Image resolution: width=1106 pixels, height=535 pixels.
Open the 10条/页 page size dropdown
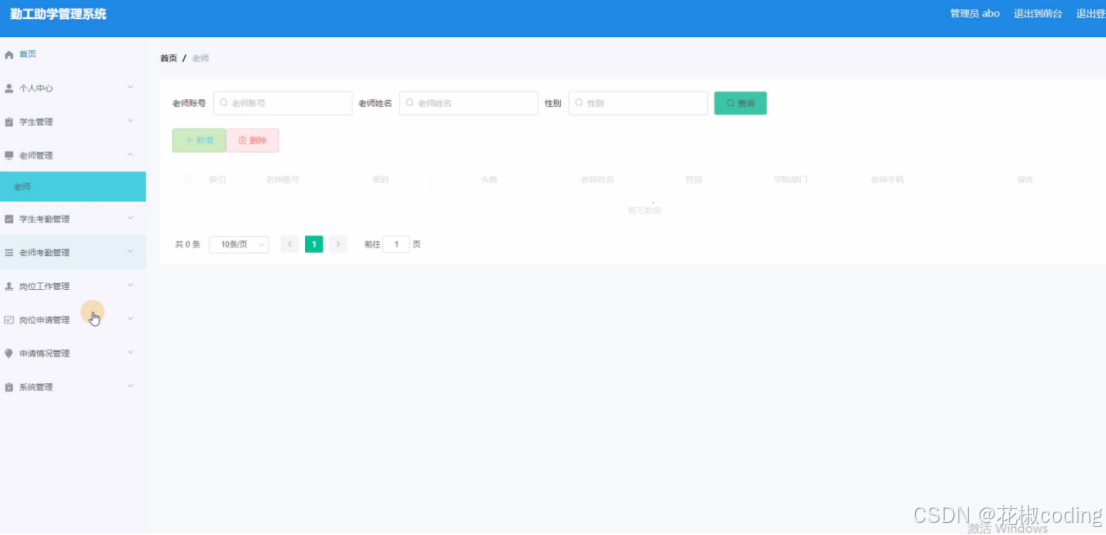(x=239, y=244)
